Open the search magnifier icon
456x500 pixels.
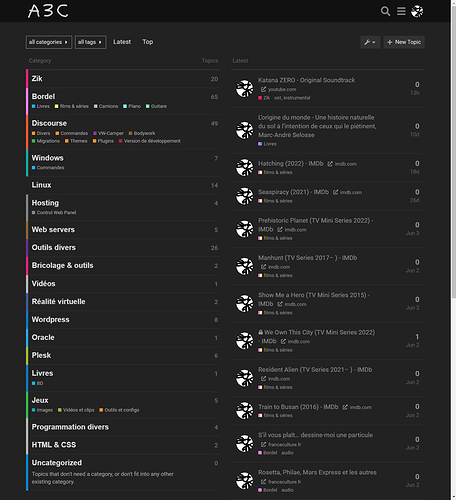[x=385, y=11]
